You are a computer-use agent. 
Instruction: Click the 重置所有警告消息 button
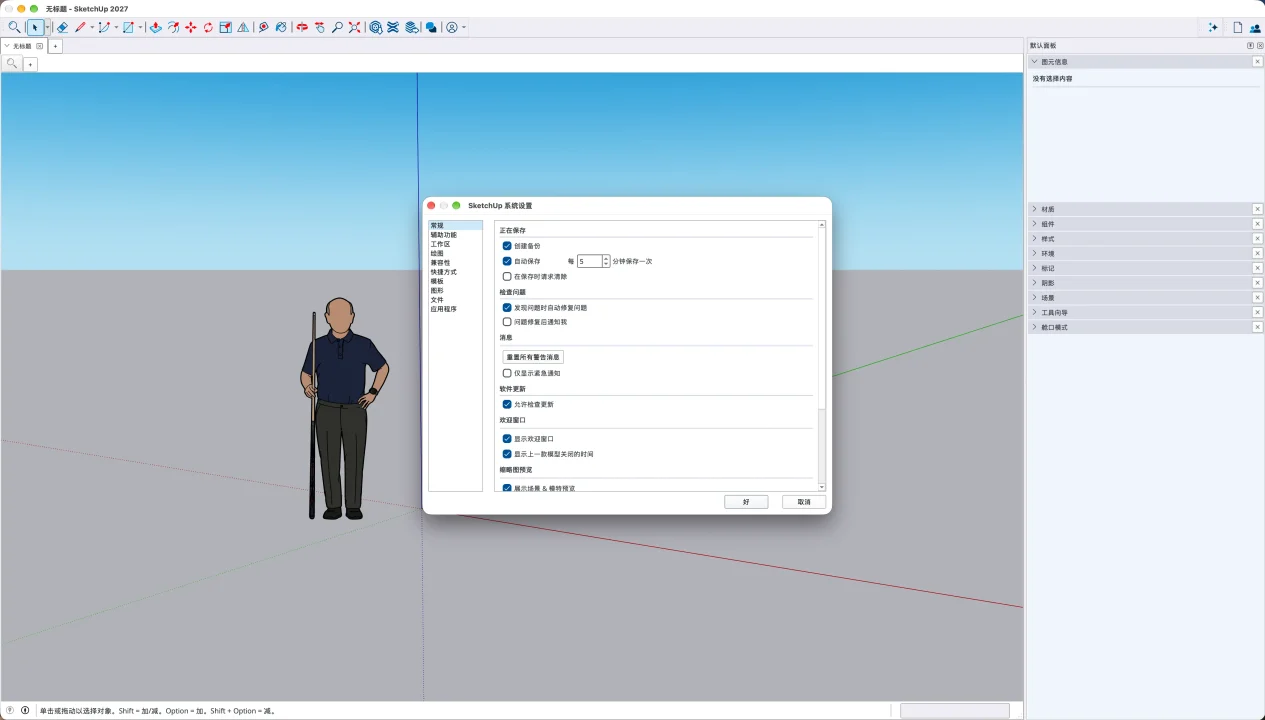pos(533,357)
